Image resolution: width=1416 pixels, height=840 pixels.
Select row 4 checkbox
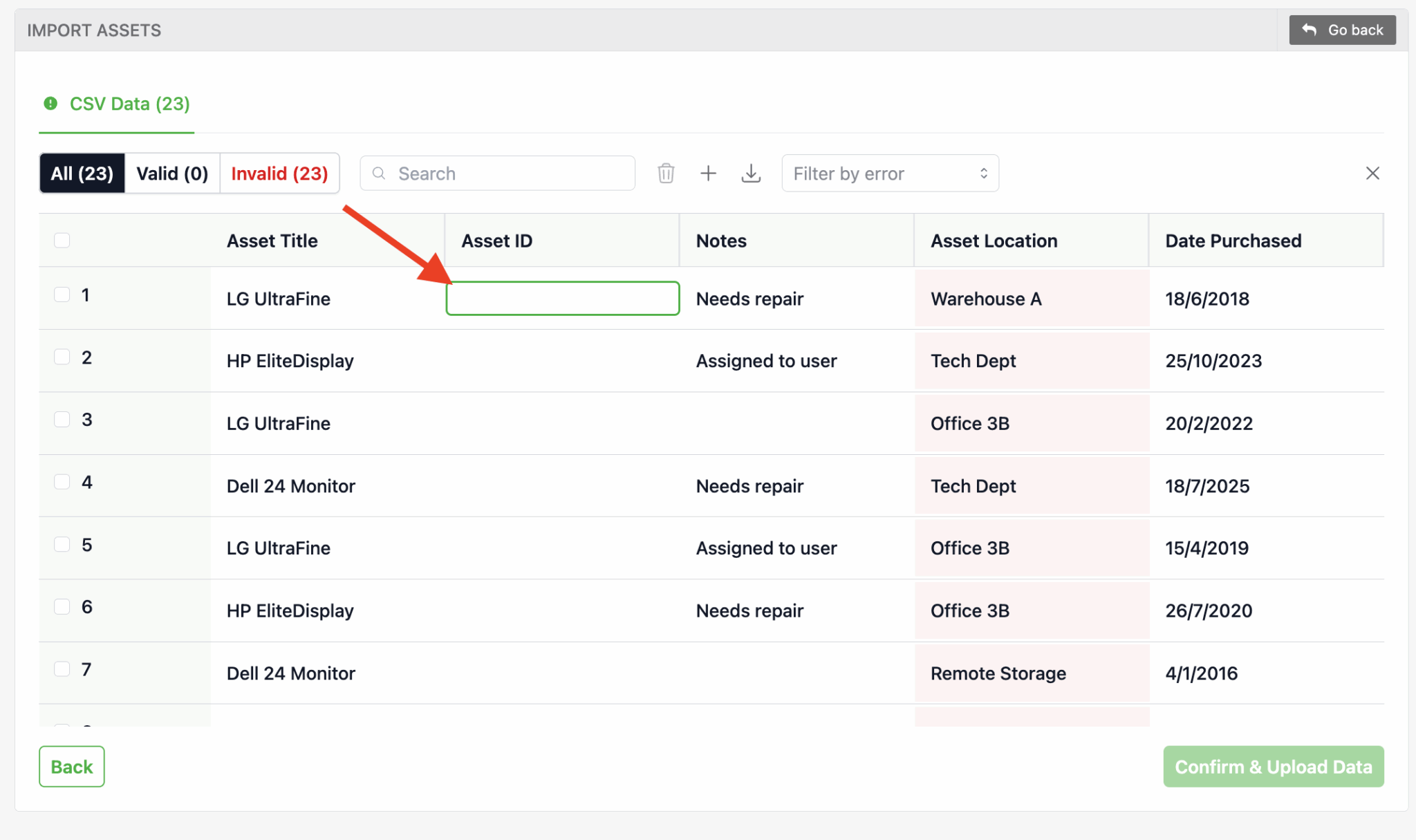click(x=62, y=482)
